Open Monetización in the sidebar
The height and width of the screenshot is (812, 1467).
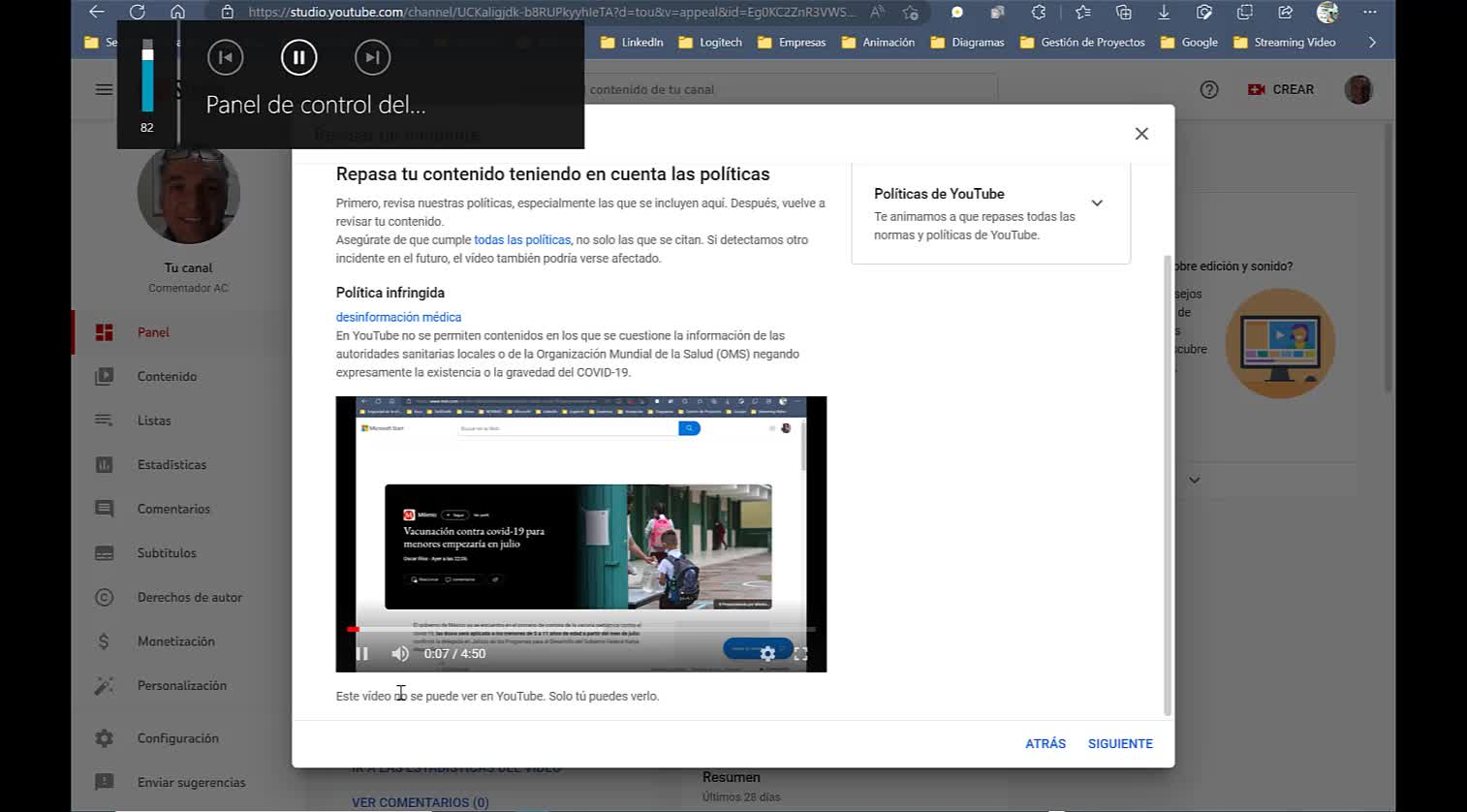coord(182,641)
